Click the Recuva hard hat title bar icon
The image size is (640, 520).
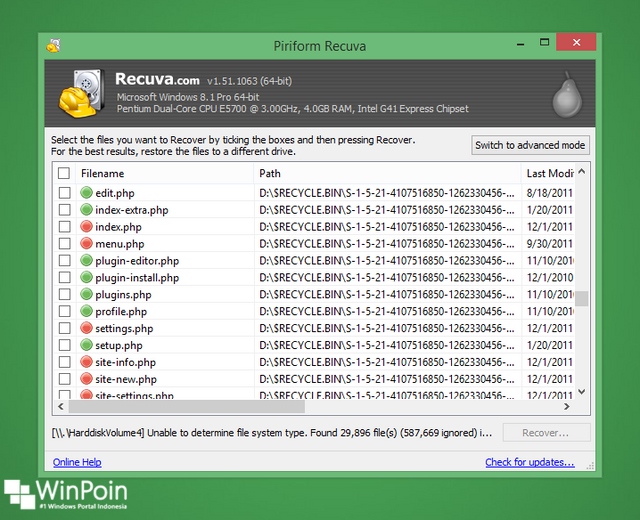53,45
